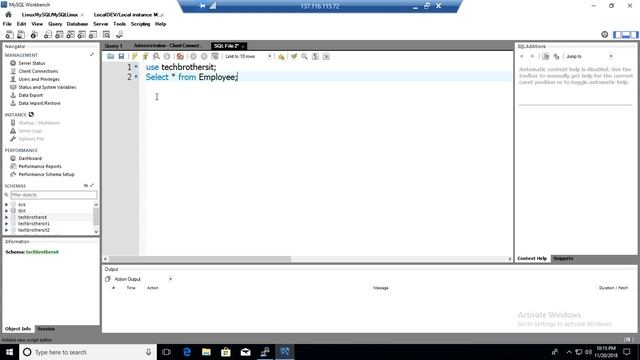
Task: Open SQL script file in main toolbar
Action: [x=21, y=35]
